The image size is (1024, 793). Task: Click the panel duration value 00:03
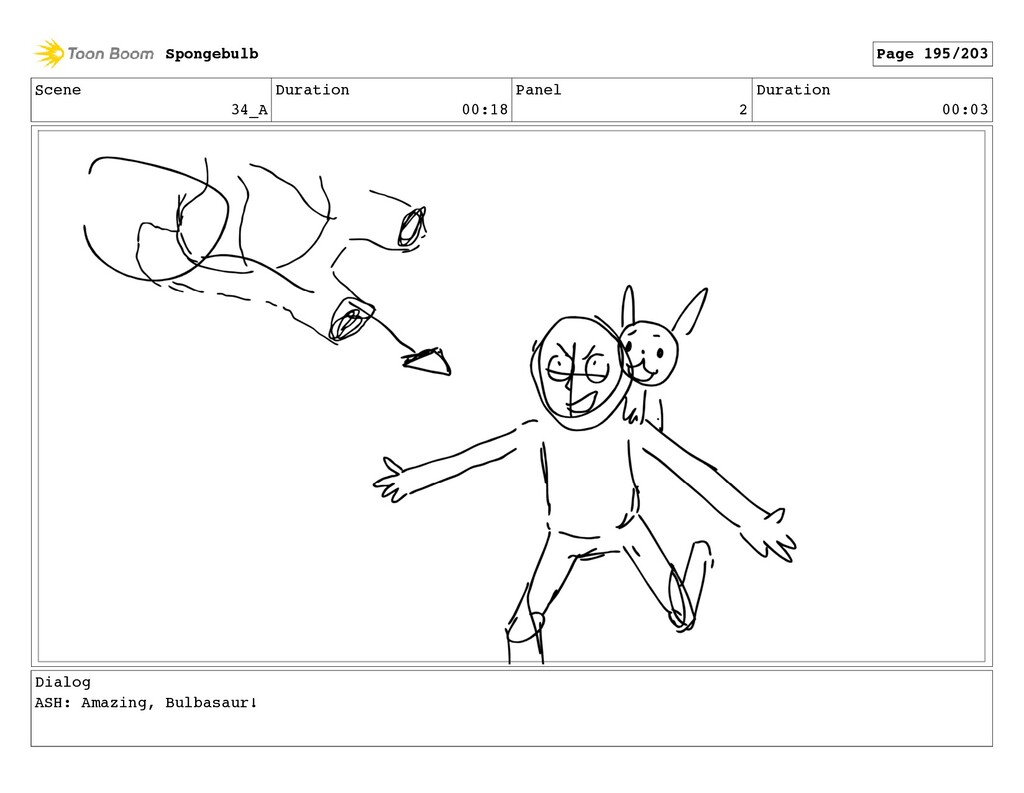(965, 110)
